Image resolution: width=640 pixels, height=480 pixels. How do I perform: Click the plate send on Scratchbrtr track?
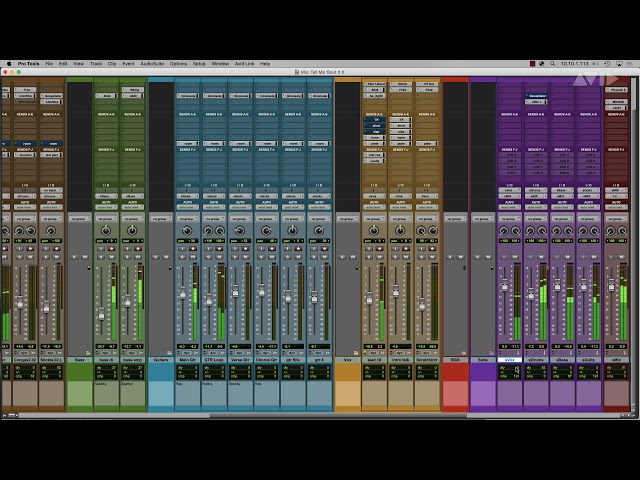[x=427, y=143]
